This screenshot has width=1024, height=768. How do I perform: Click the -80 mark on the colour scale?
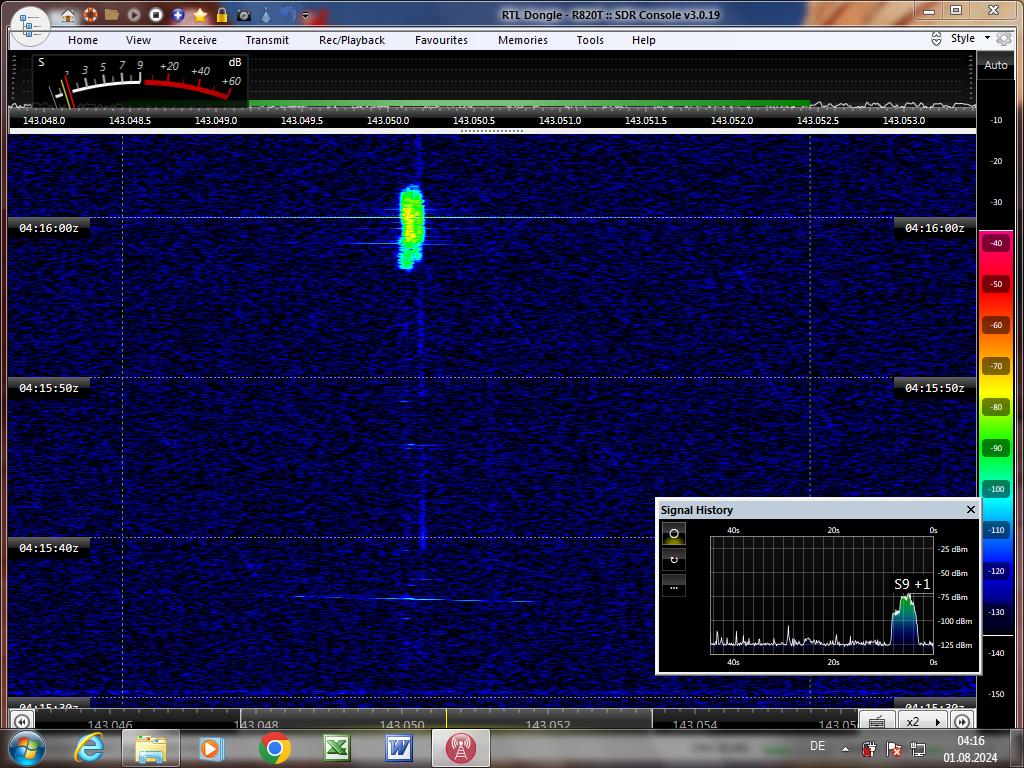coord(996,407)
